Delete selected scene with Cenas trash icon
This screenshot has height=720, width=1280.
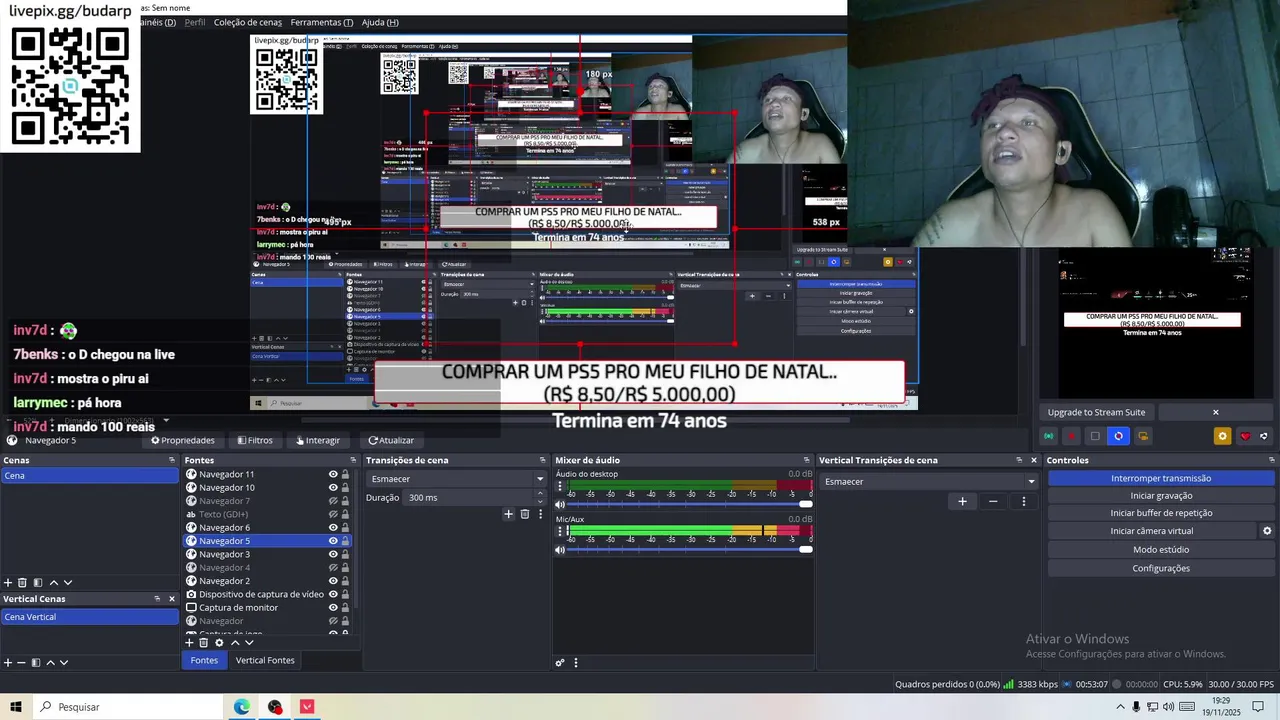22,582
